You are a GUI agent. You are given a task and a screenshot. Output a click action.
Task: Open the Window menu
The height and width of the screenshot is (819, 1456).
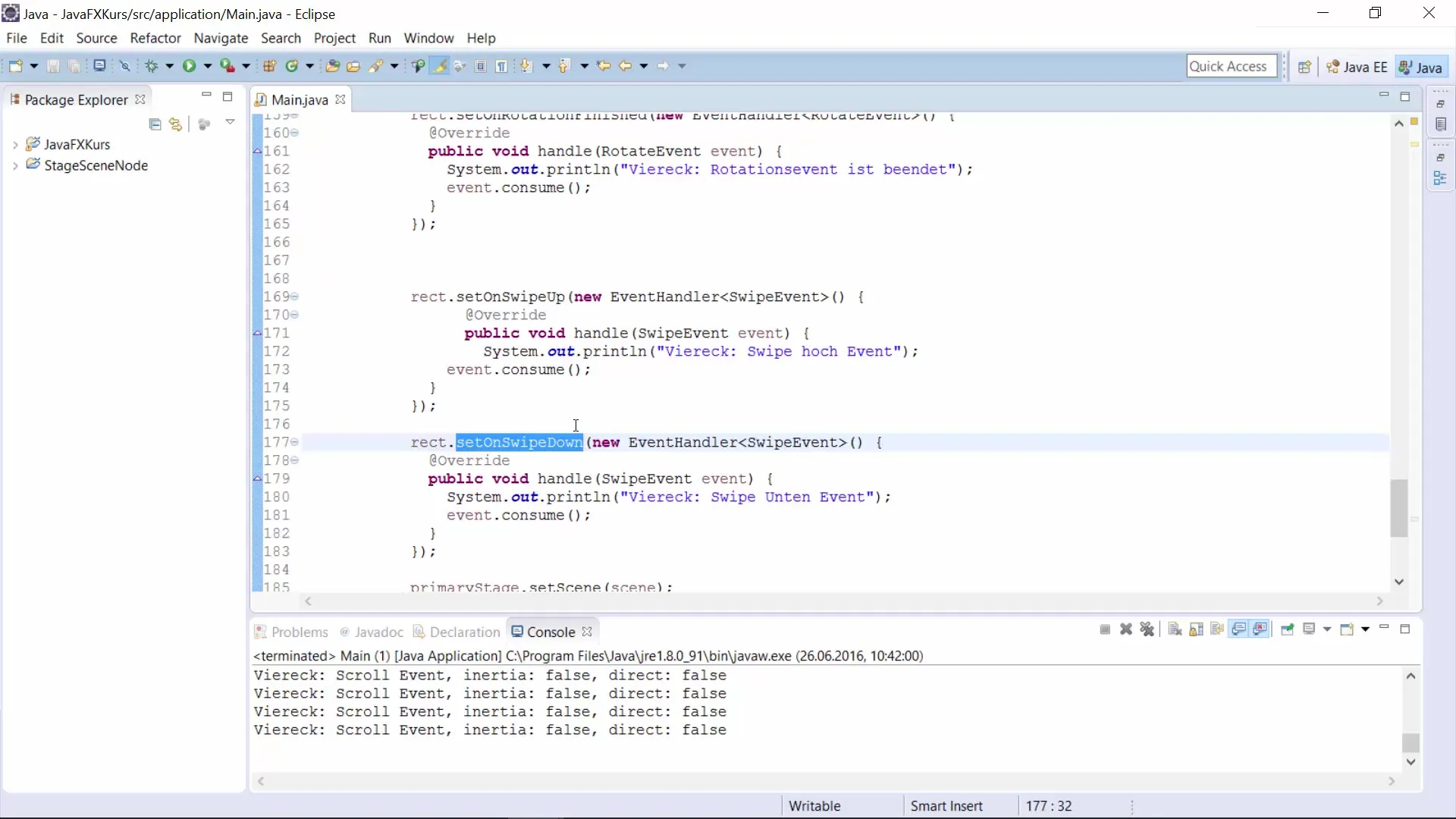pos(428,38)
